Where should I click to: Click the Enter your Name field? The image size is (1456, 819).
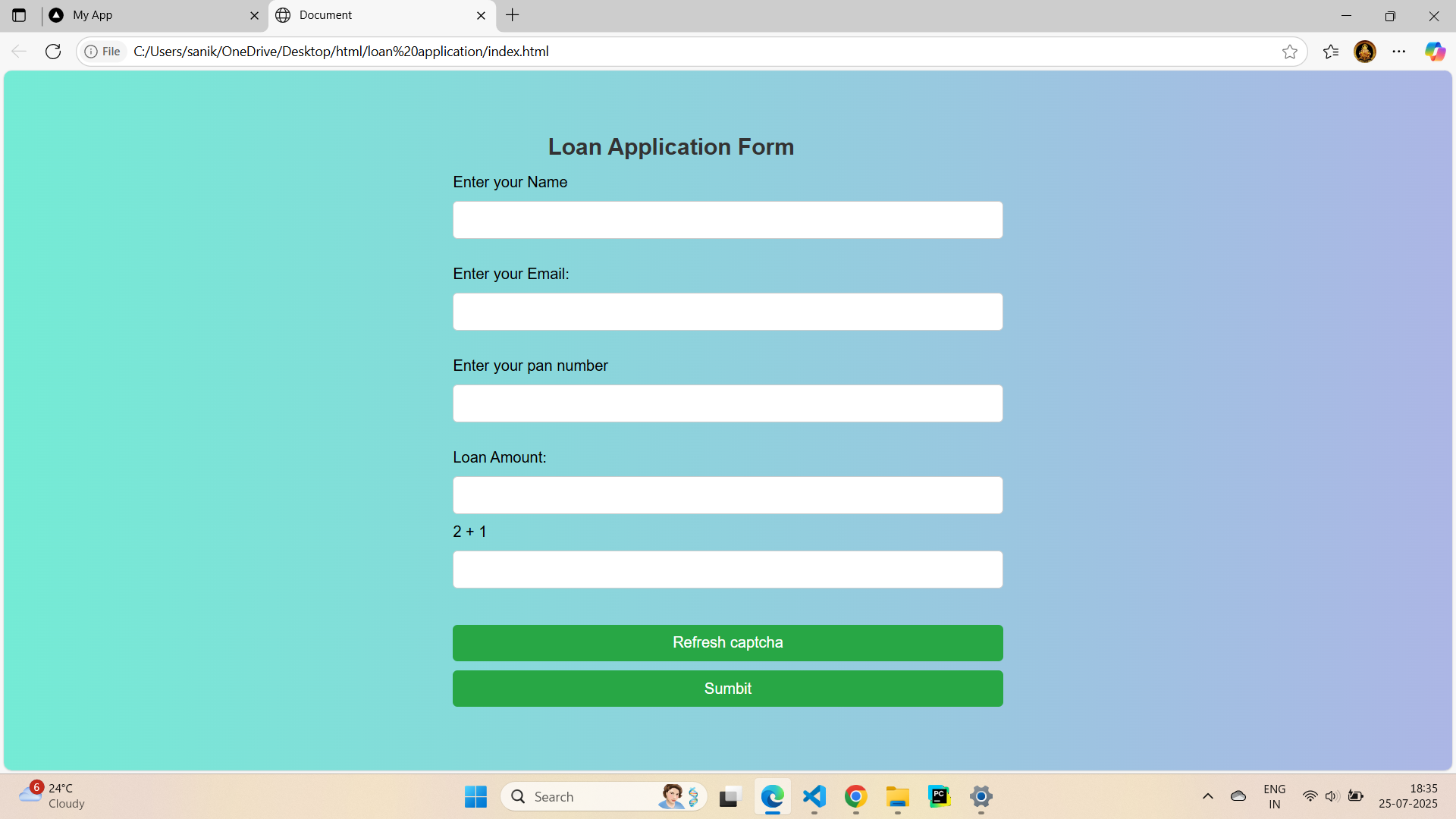(727, 220)
